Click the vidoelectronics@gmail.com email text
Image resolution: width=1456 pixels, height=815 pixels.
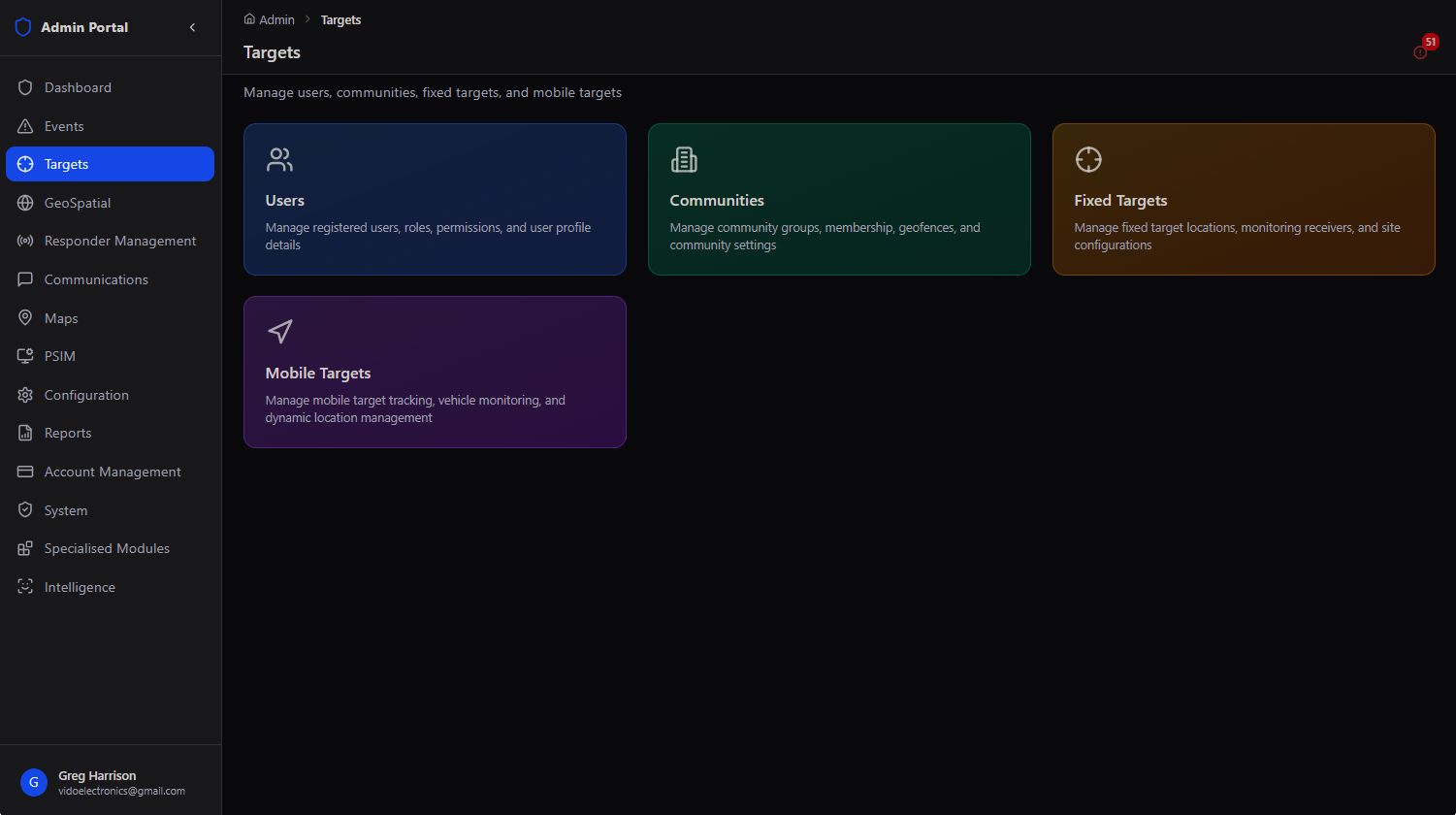pyautogui.click(x=121, y=791)
